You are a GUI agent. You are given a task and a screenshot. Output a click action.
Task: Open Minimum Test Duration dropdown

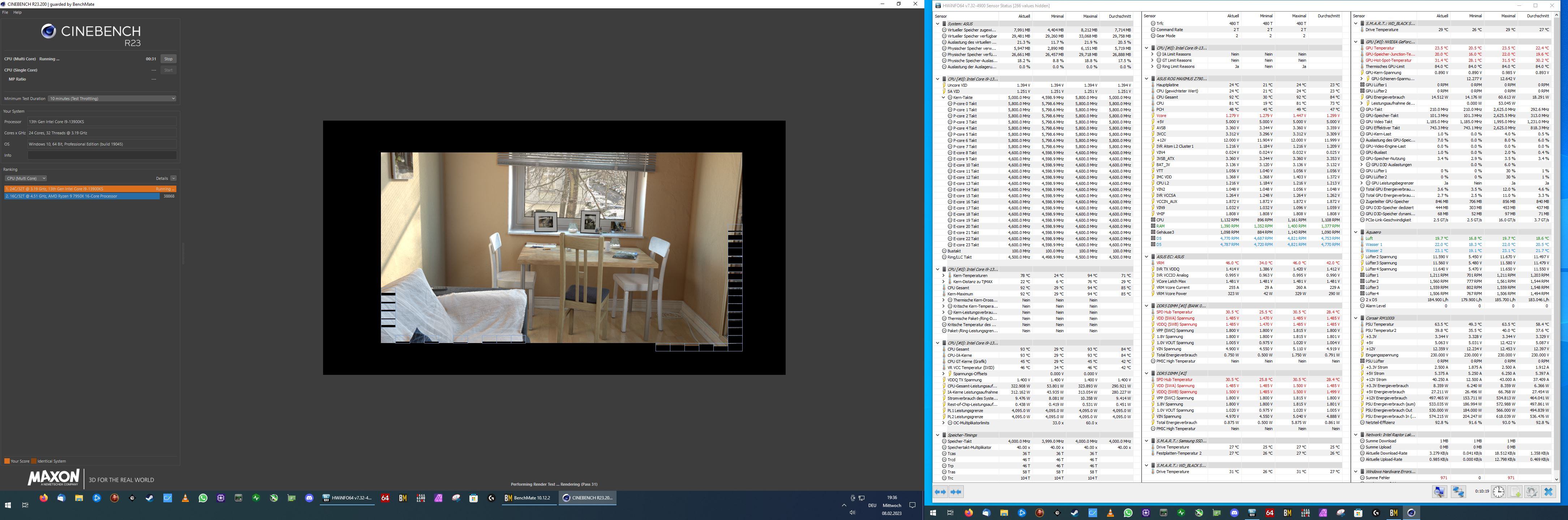[112, 99]
